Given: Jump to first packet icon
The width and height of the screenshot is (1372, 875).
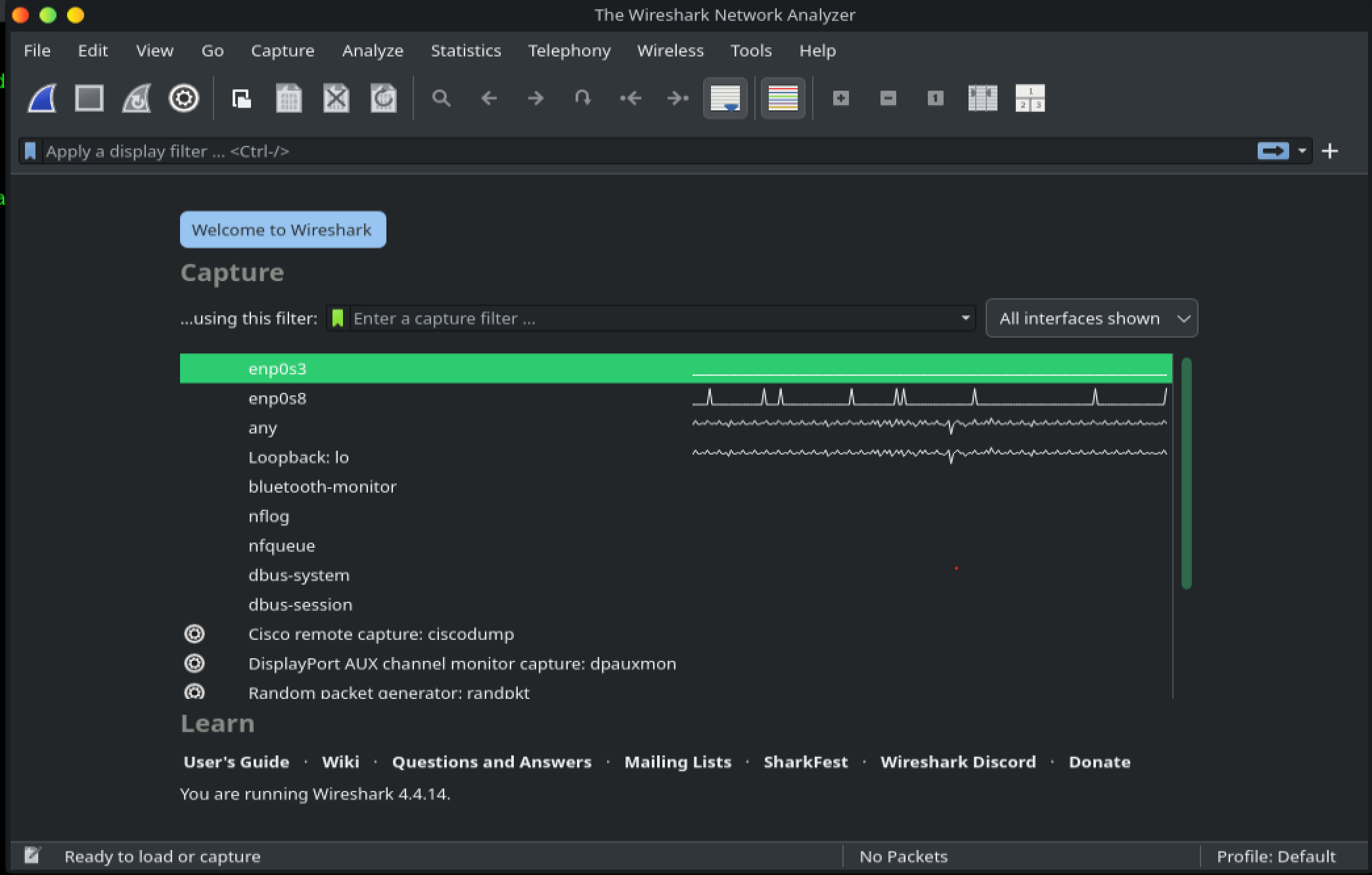Looking at the screenshot, I should click(631, 99).
